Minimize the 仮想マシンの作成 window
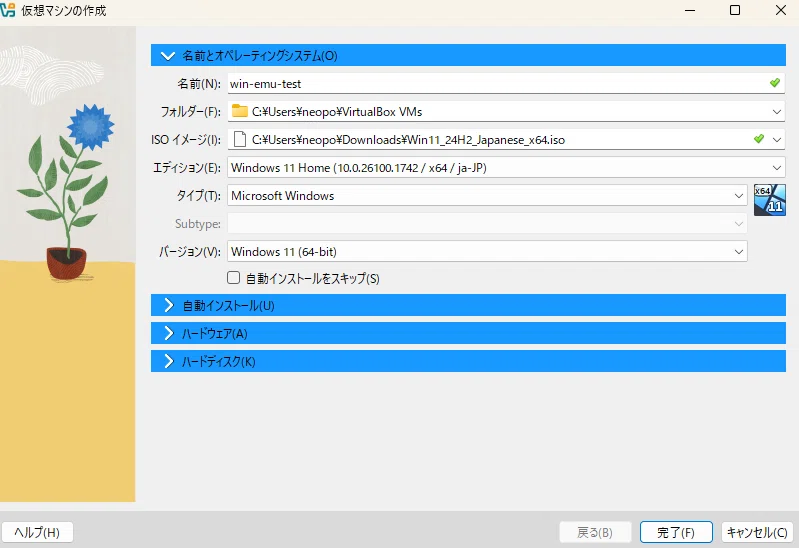The height and width of the screenshot is (548, 799). (690, 10)
